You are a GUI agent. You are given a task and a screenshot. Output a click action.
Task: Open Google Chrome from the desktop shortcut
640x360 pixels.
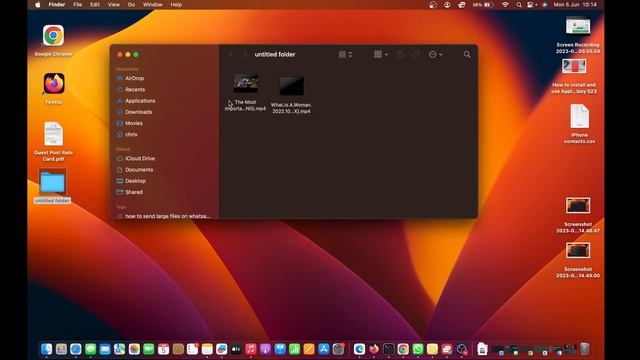click(53, 36)
